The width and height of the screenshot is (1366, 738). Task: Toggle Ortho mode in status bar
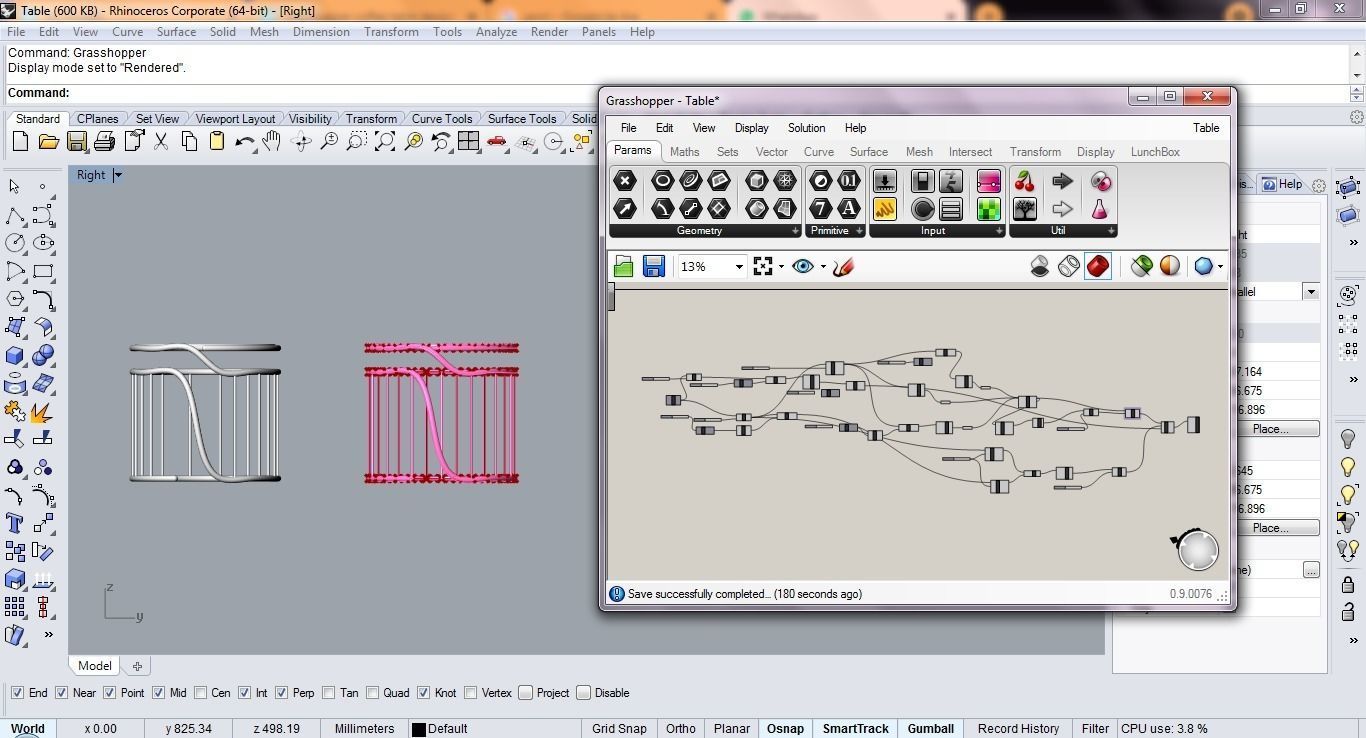[x=680, y=729]
